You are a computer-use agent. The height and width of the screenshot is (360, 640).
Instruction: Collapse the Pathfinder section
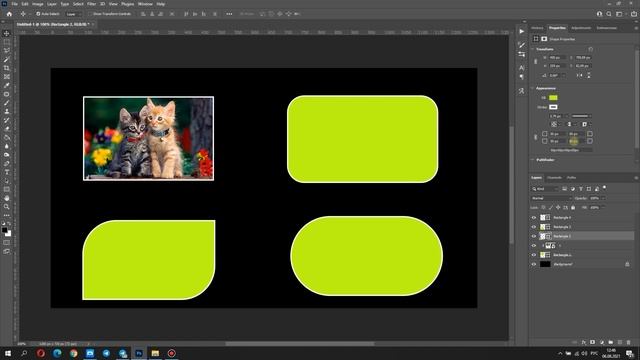coord(533,160)
